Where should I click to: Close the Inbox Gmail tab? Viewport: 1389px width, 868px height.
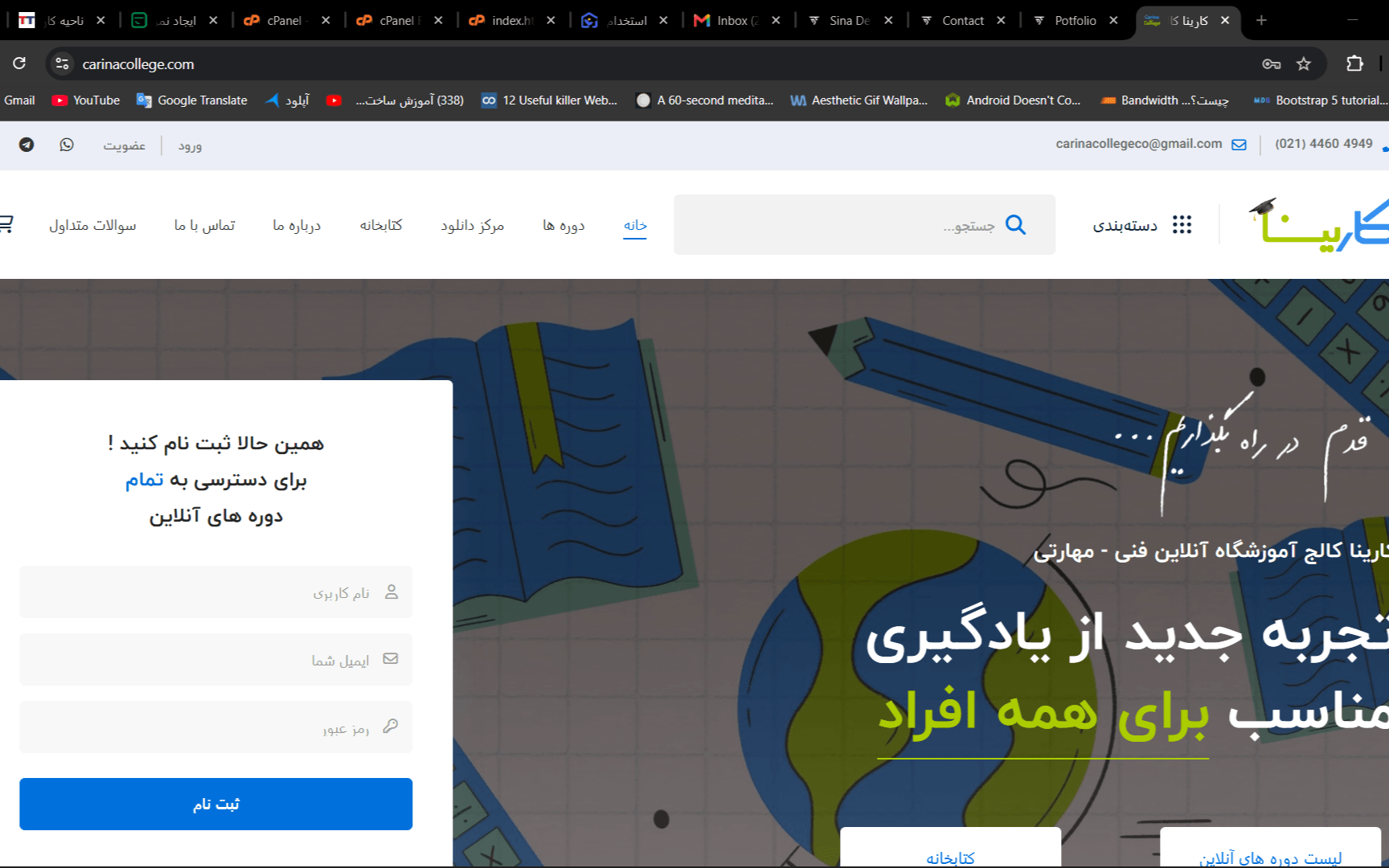(x=776, y=20)
